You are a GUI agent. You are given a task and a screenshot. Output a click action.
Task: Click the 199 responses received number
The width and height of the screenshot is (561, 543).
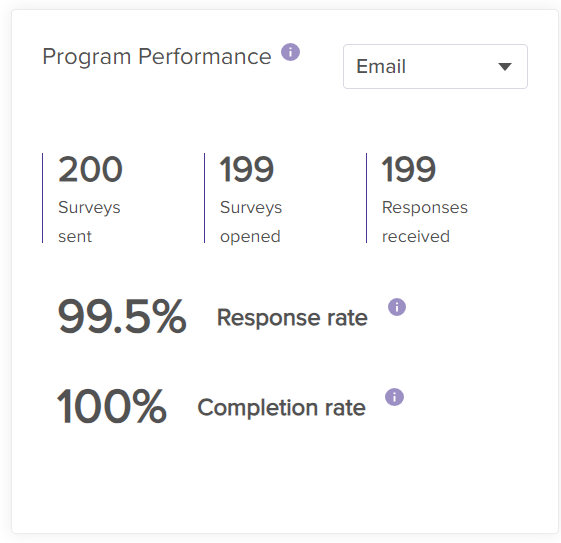pyautogui.click(x=409, y=170)
